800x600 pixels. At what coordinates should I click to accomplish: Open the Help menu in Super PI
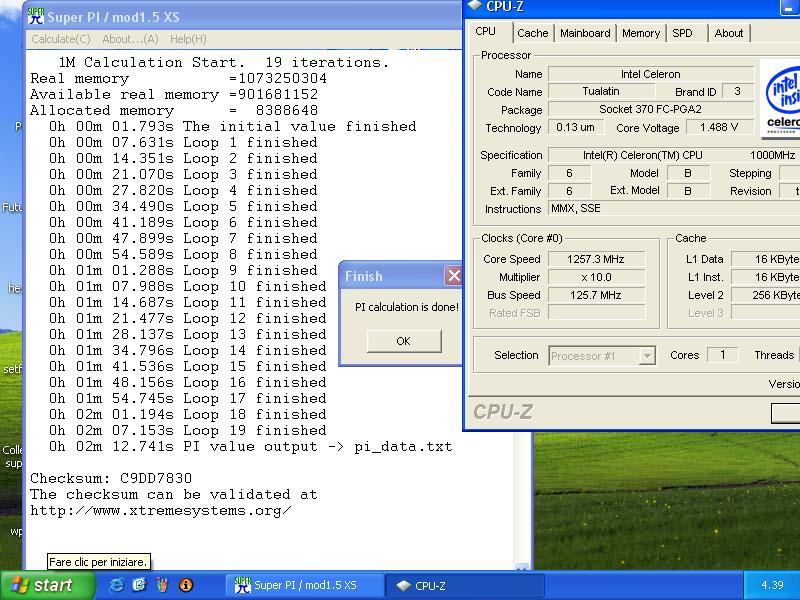tap(188, 39)
